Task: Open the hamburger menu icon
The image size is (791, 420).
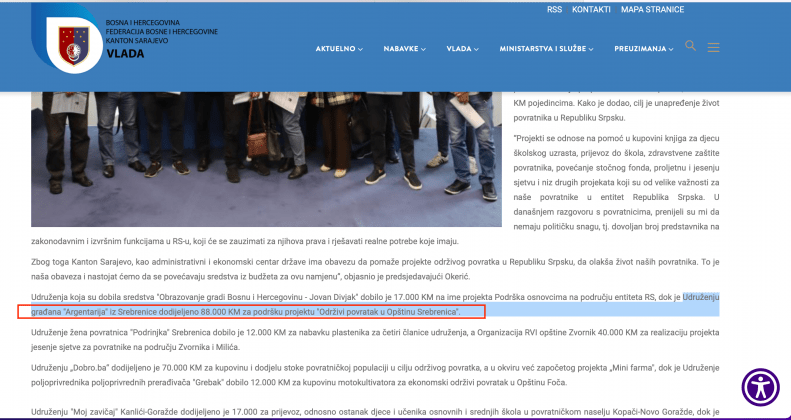Action: coord(713,47)
